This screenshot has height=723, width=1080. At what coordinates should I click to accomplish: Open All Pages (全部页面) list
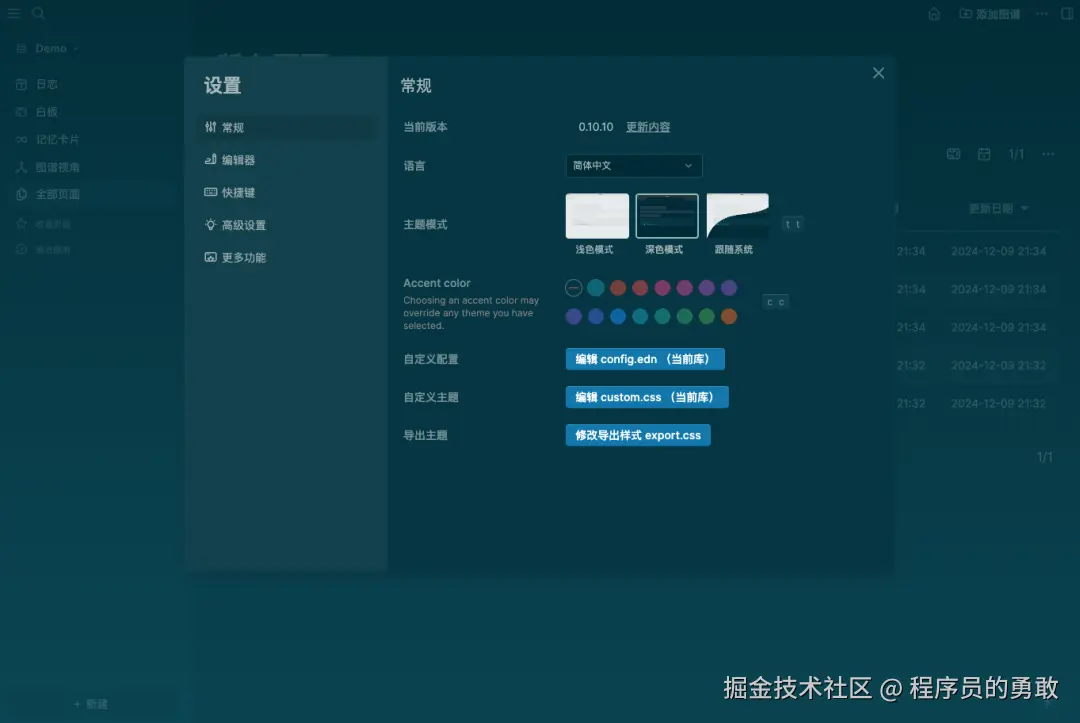[x=55, y=195]
